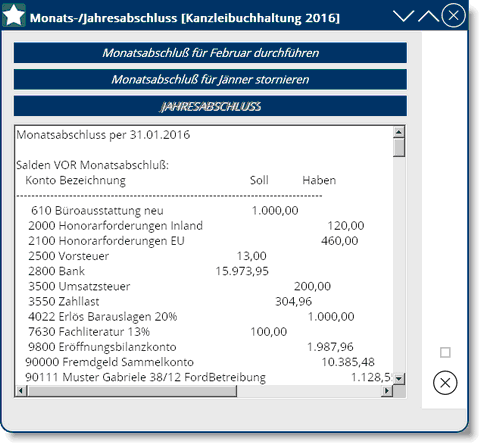Select row '2100 Honorarforderungen EU'
The width and height of the screenshot is (481, 445).
204,241
